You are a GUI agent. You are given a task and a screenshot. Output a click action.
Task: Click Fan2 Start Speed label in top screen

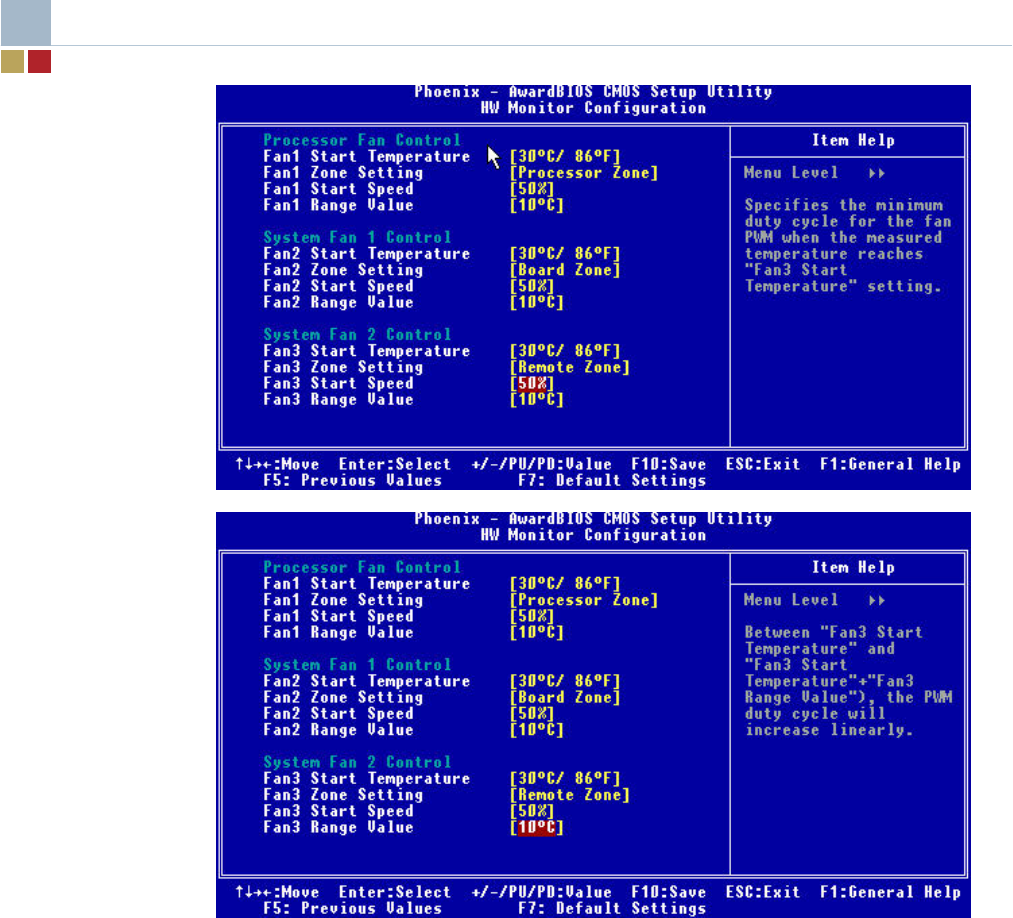(x=338, y=286)
